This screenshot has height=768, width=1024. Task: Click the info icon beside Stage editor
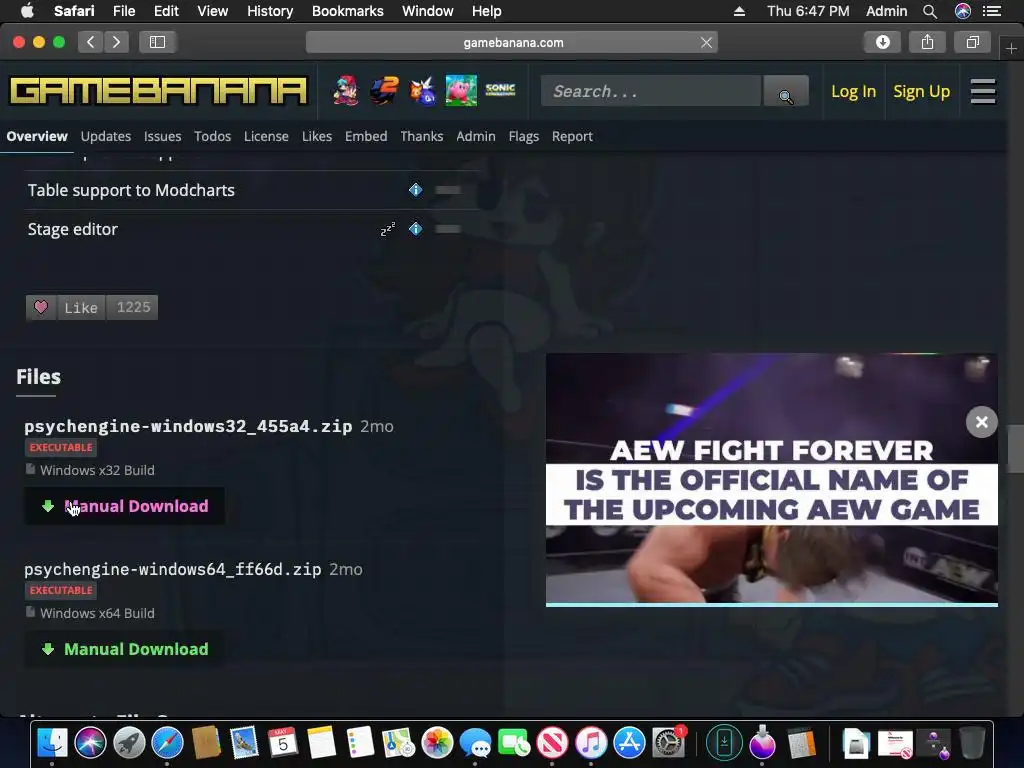tap(415, 229)
